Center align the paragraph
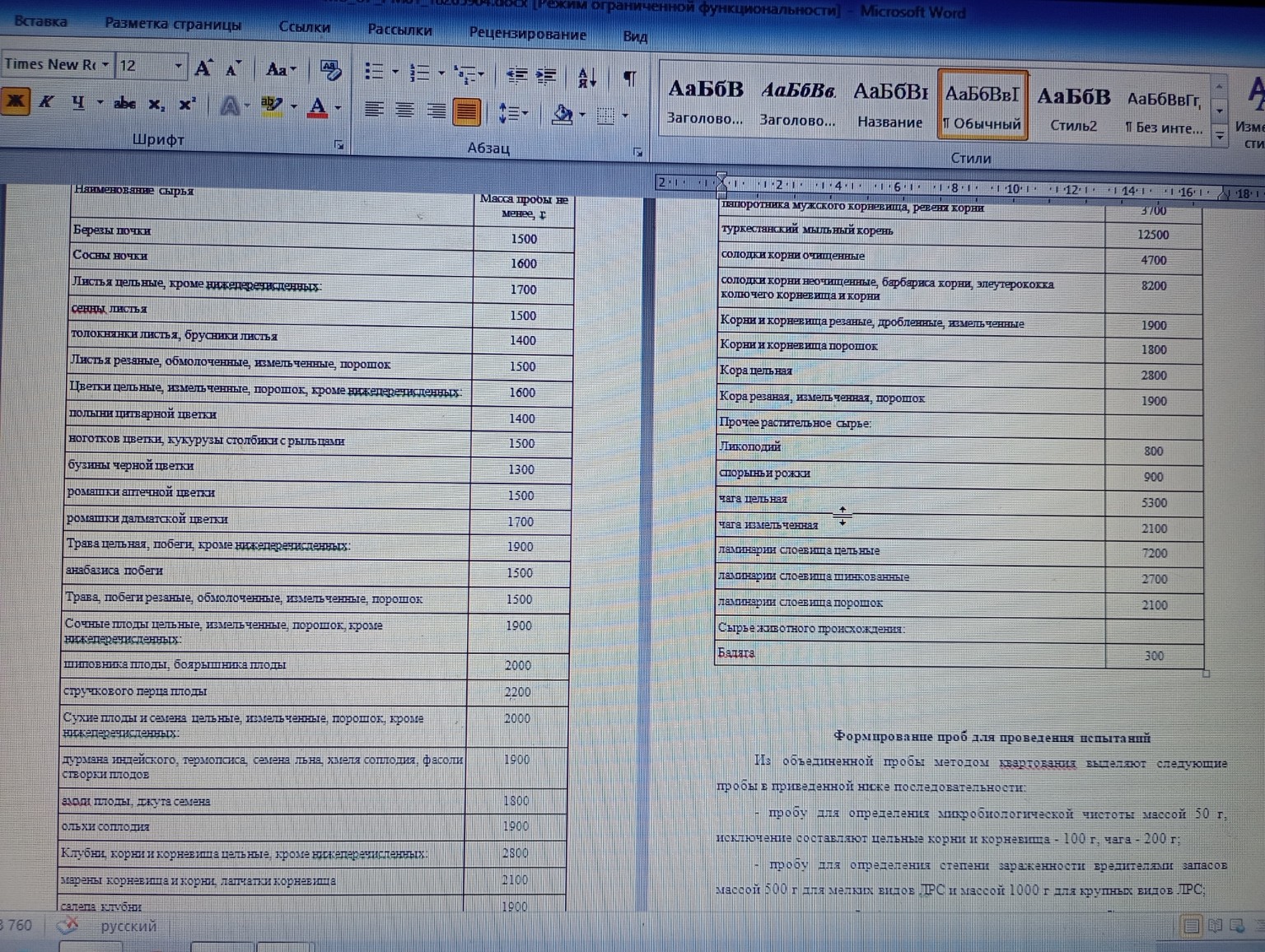The height and width of the screenshot is (952, 1265). (404, 110)
